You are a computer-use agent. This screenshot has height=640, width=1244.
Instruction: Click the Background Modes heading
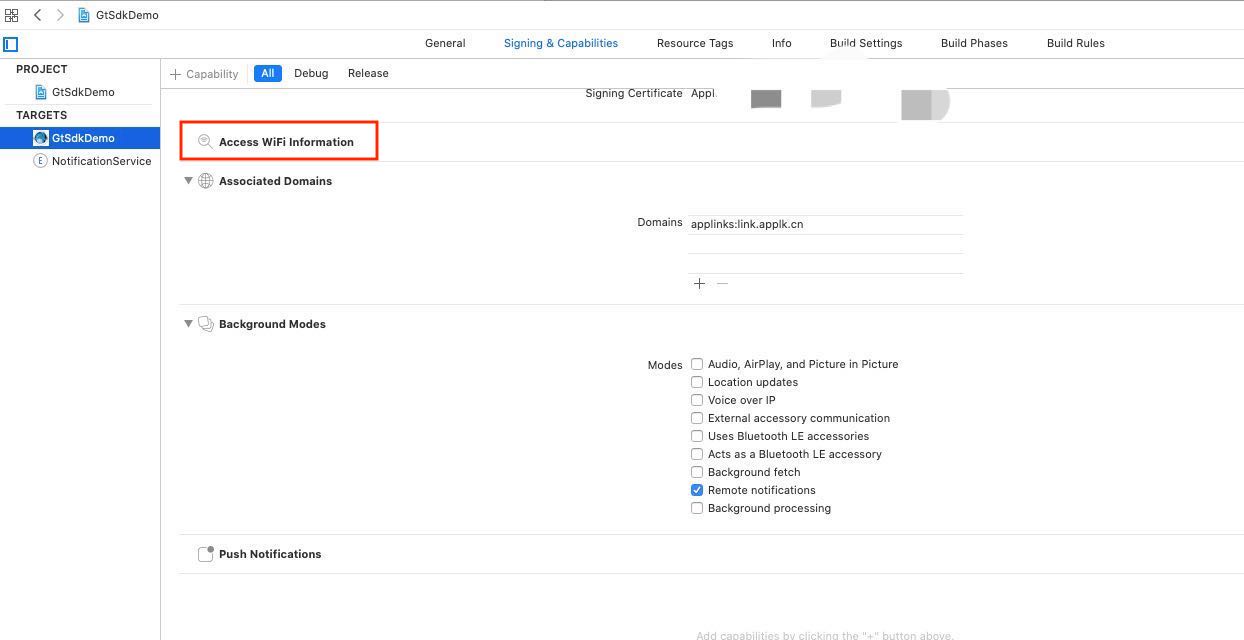[272, 324]
